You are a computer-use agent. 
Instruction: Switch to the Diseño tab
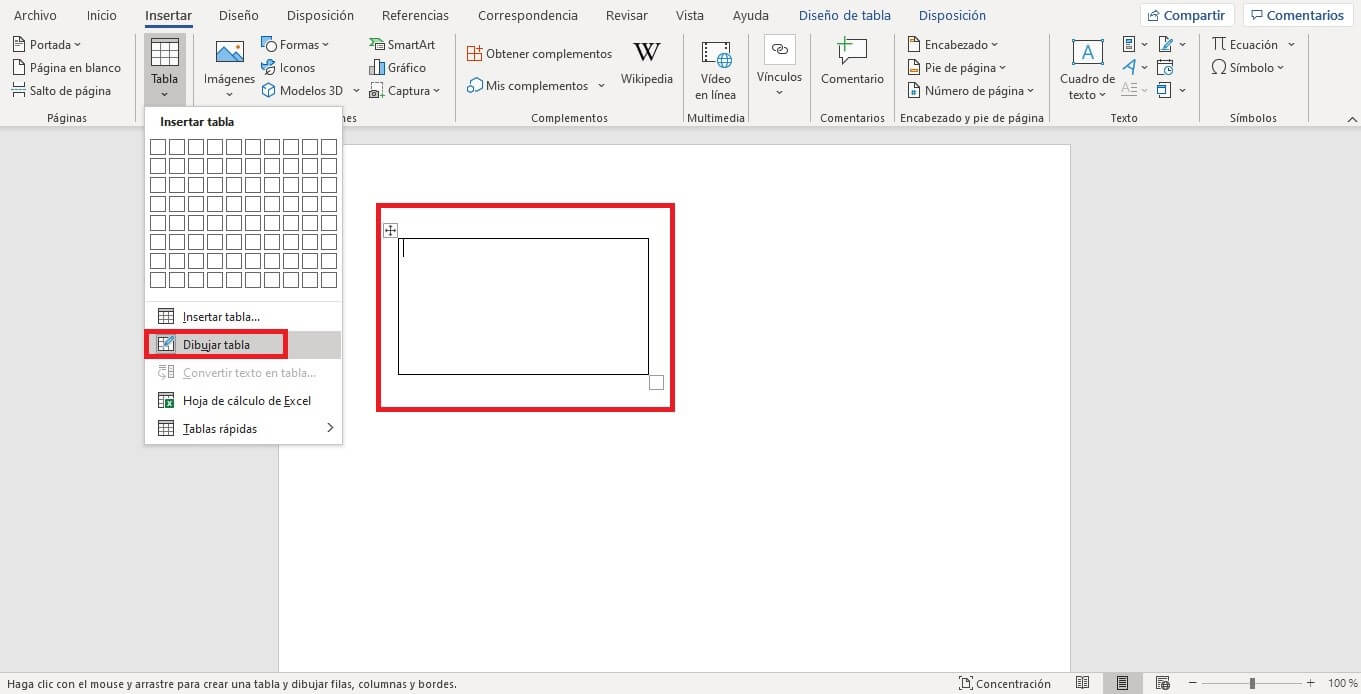[238, 15]
